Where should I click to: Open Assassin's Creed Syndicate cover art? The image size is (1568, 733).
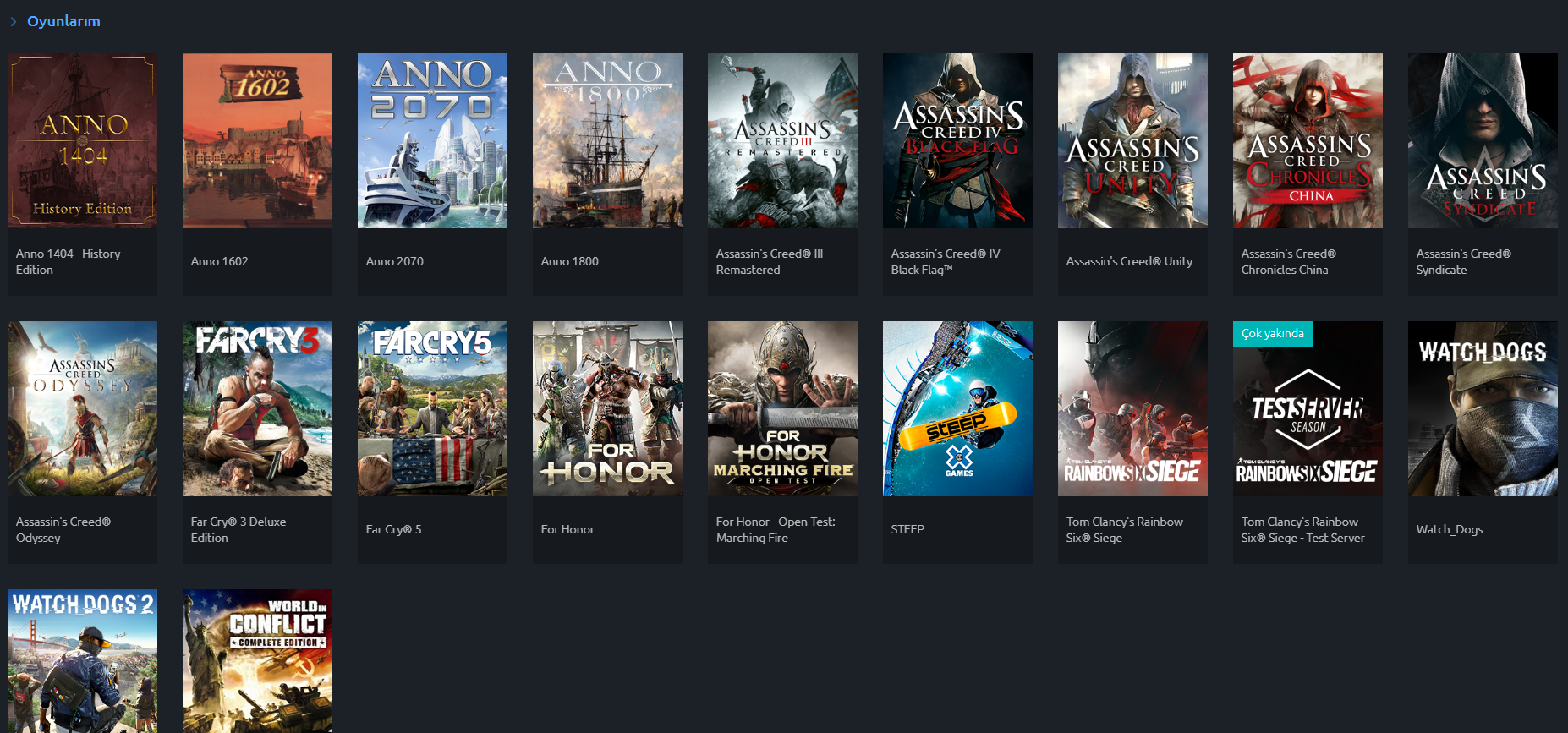1483,140
